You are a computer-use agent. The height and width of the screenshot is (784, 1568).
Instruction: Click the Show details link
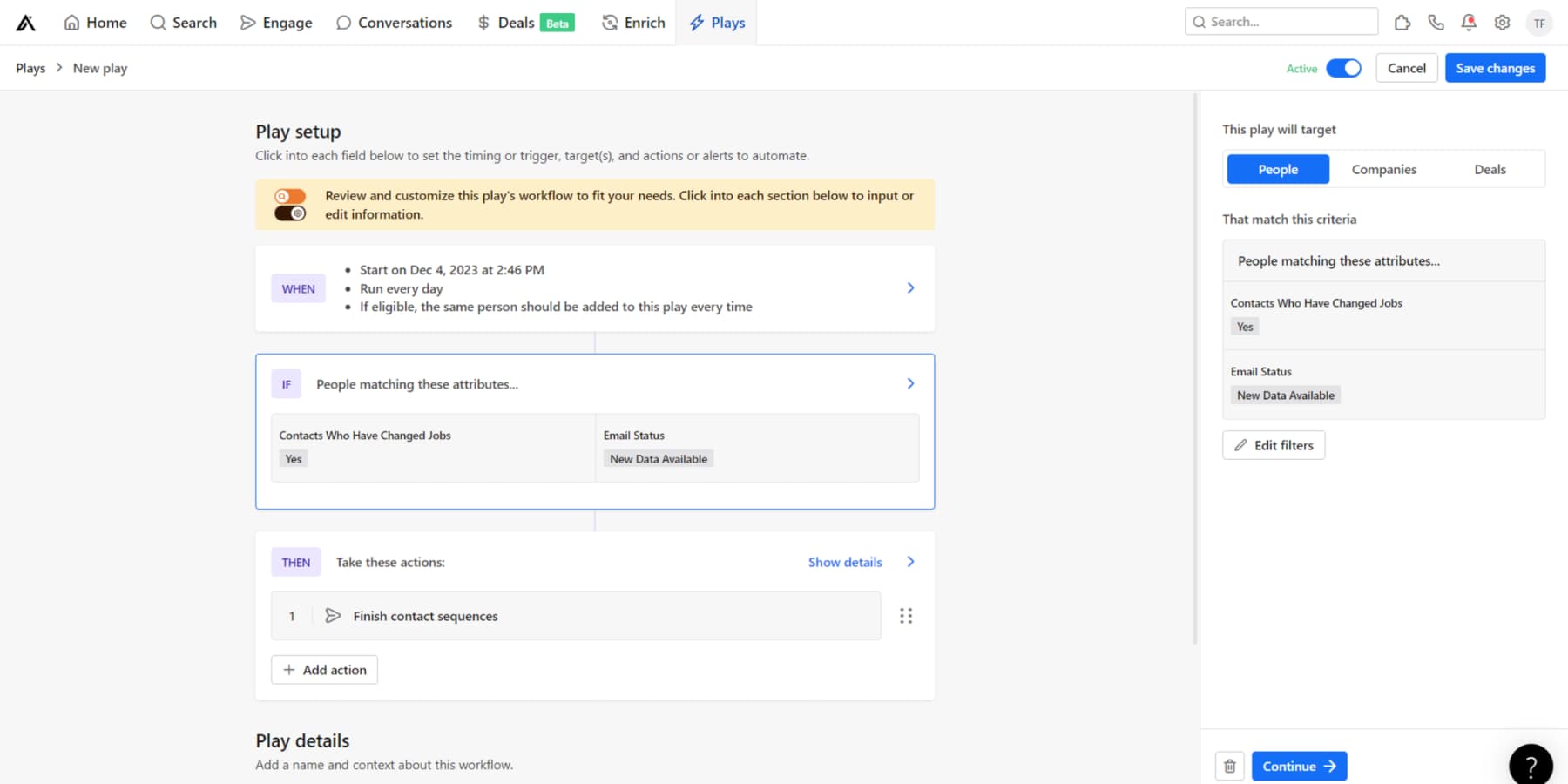(x=844, y=562)
